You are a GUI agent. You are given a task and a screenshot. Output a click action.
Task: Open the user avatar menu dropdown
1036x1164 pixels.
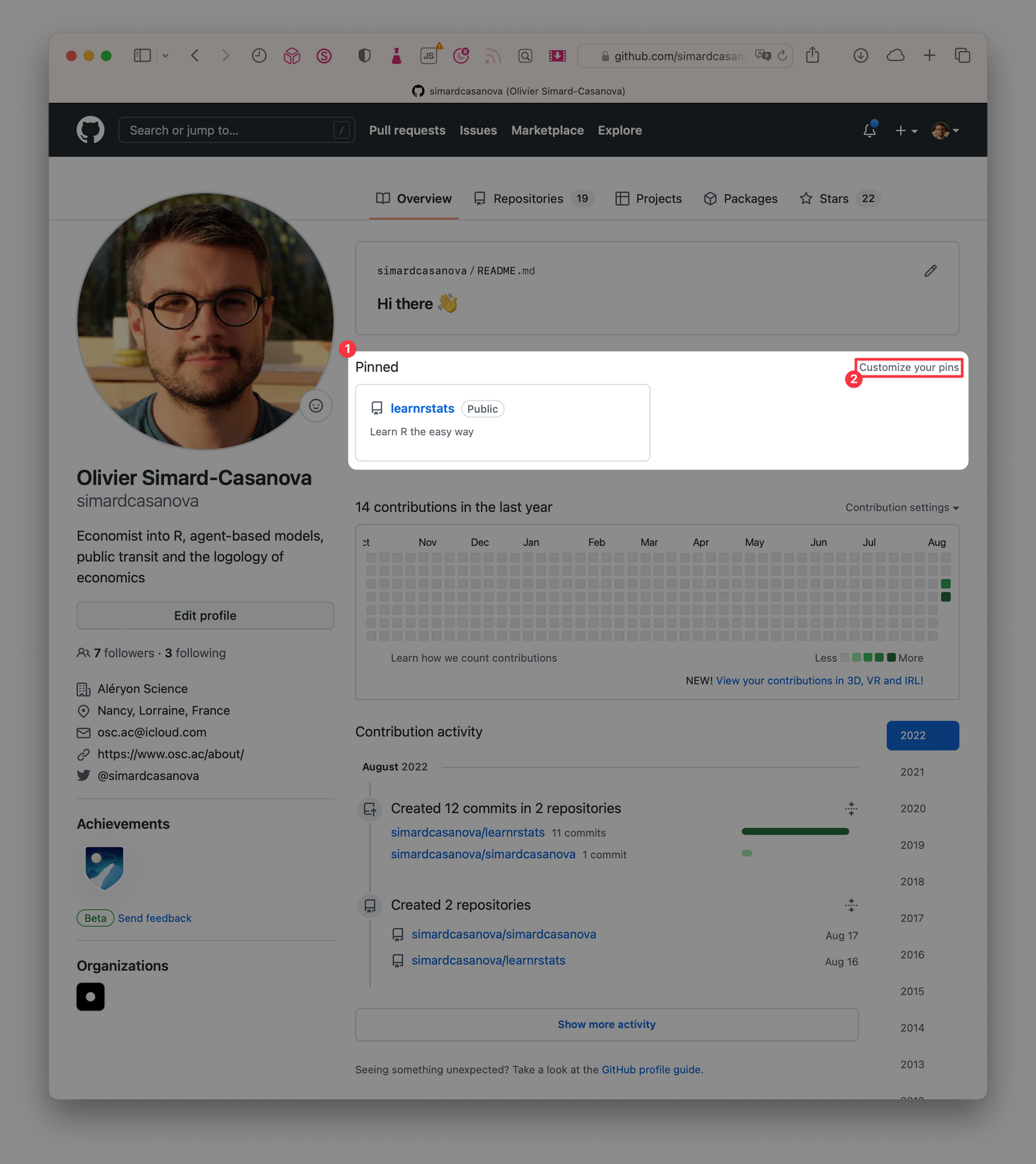[945, 131]
